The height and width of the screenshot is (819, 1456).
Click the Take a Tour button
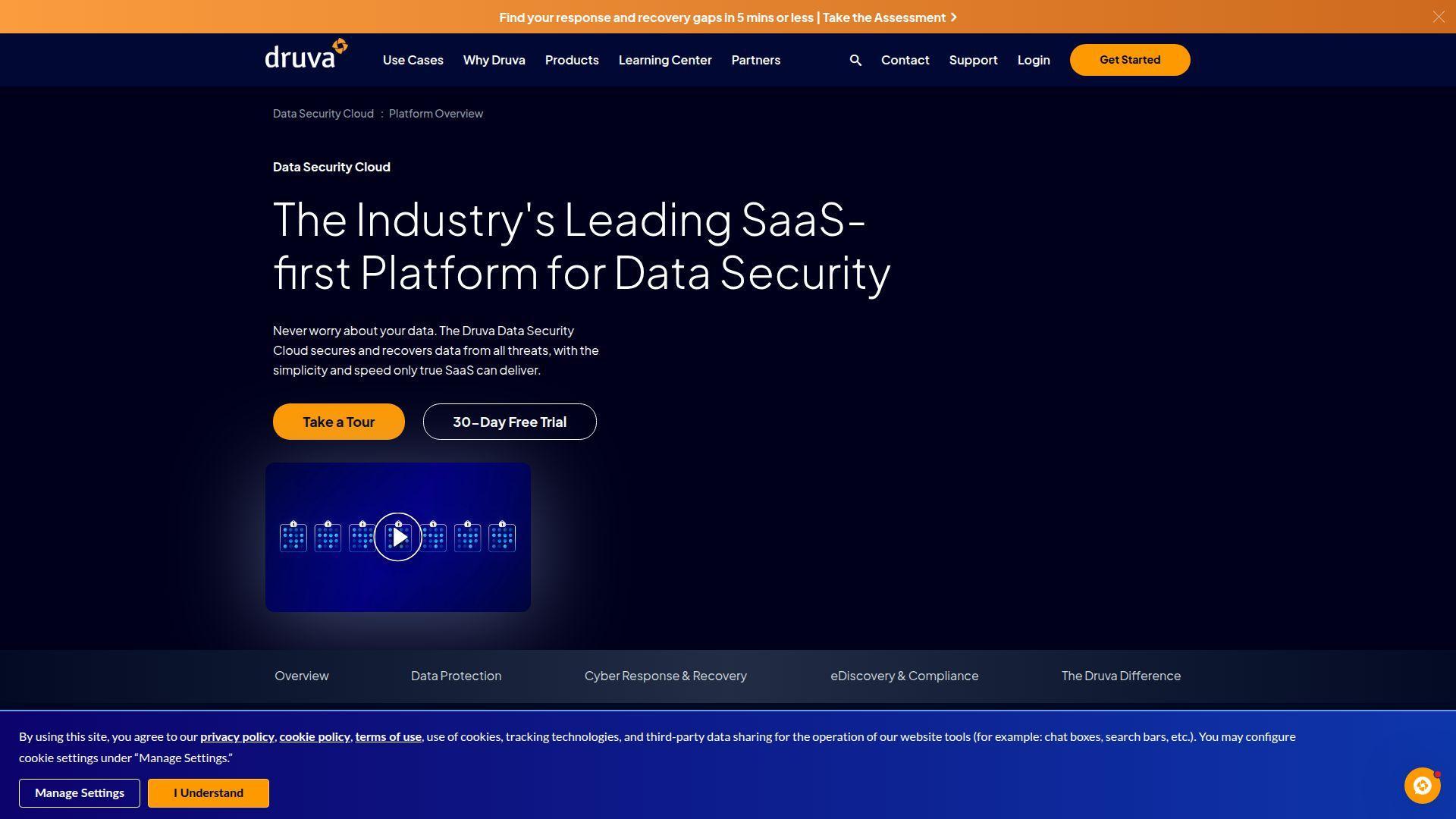[x=339, y=422]
